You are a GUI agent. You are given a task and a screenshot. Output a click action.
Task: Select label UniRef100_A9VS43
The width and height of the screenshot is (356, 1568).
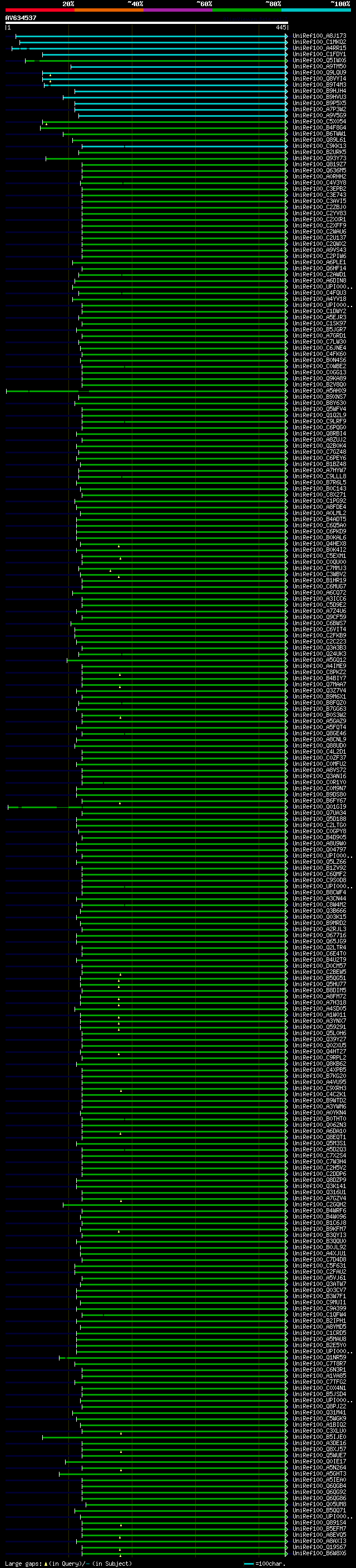[319, 250]
